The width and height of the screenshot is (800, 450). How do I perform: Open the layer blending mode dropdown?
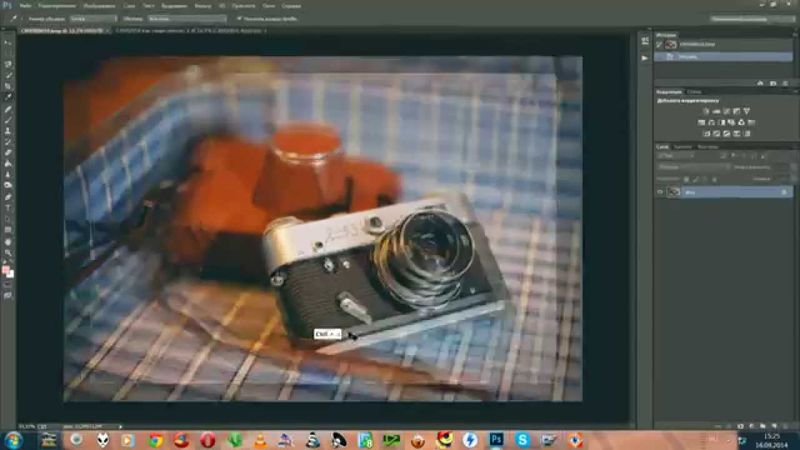(x=693, y=167)
